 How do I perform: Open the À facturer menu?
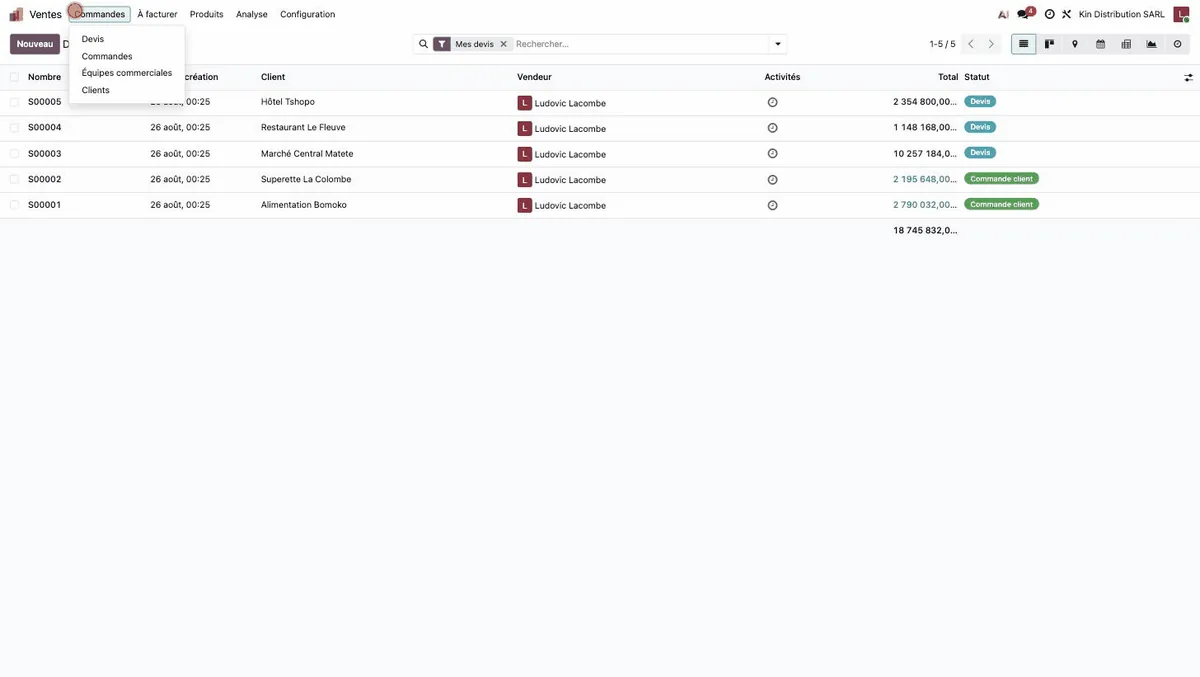[x=157, y=14]
